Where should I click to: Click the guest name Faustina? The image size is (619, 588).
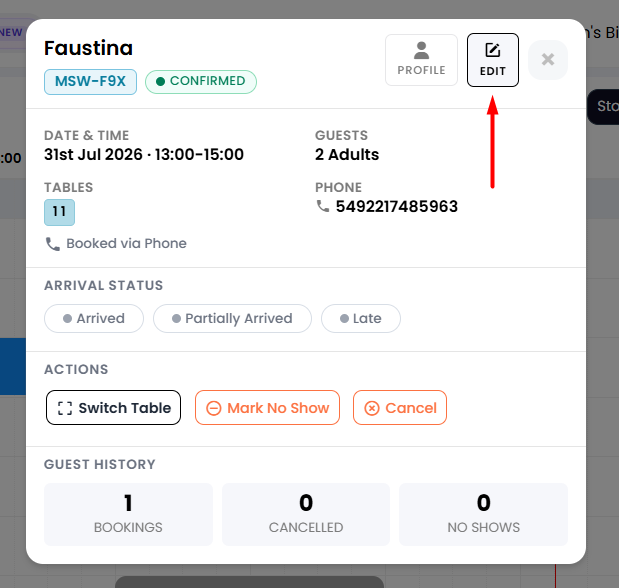click(x=88, y=48)
